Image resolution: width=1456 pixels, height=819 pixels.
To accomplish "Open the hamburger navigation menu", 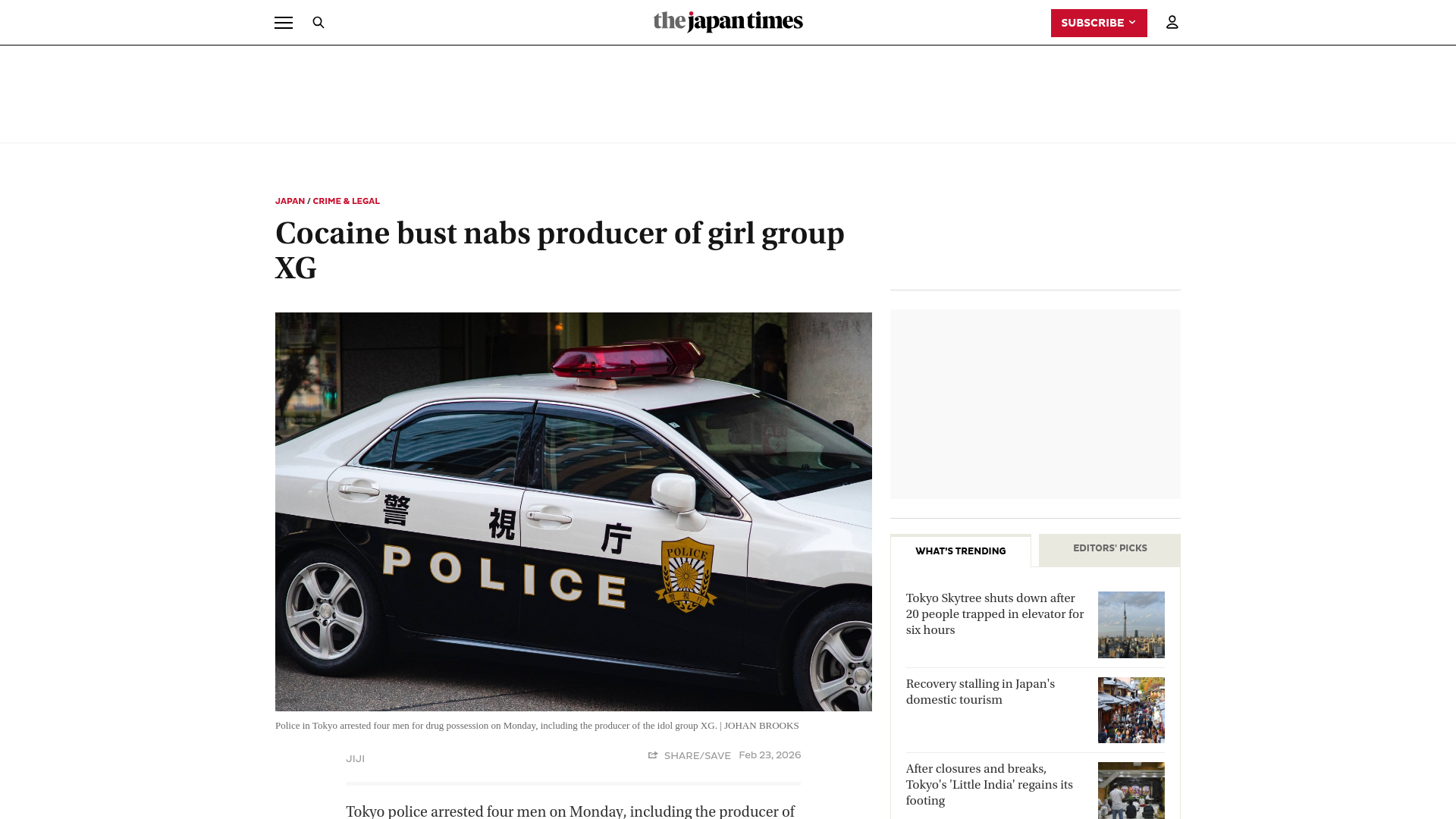I will tap(284, 23).
